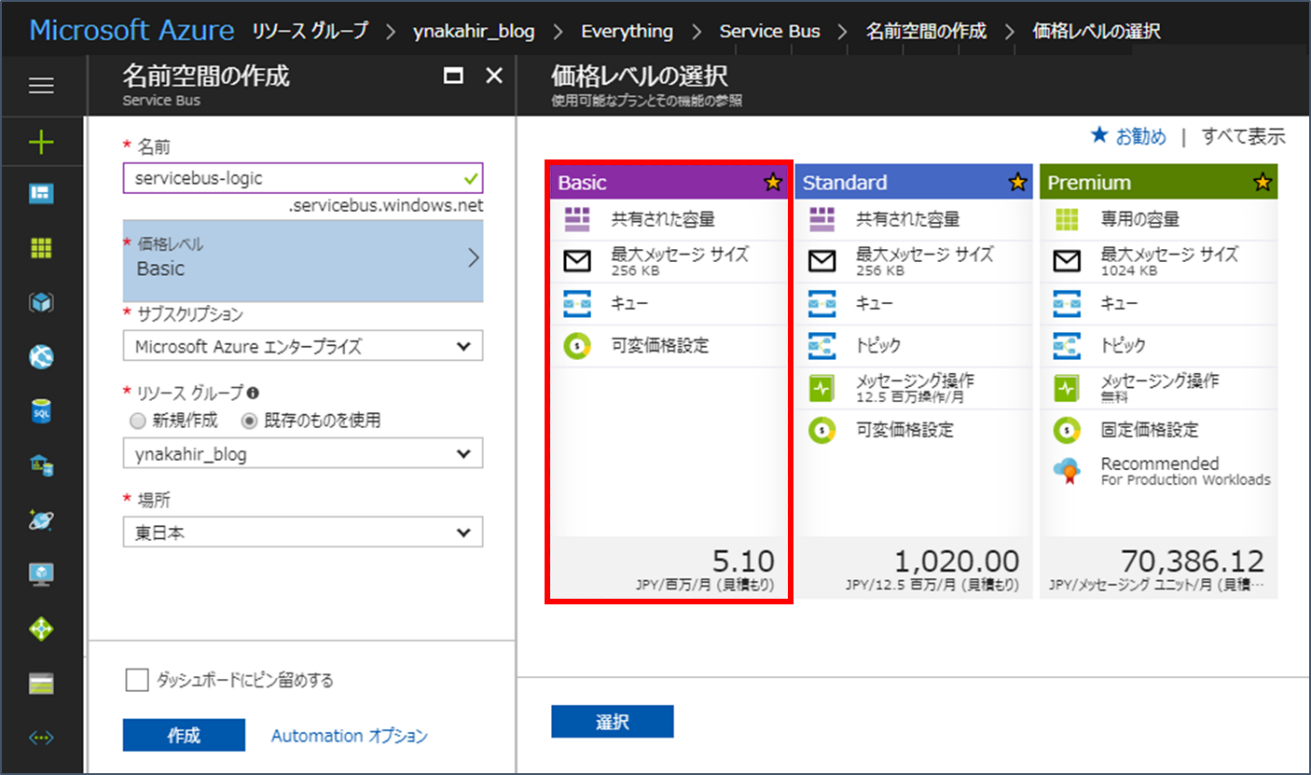Click the Microsoft Azure logo text
The image size is (1311, 775).
pyautogui.click(x=133, y=30)
